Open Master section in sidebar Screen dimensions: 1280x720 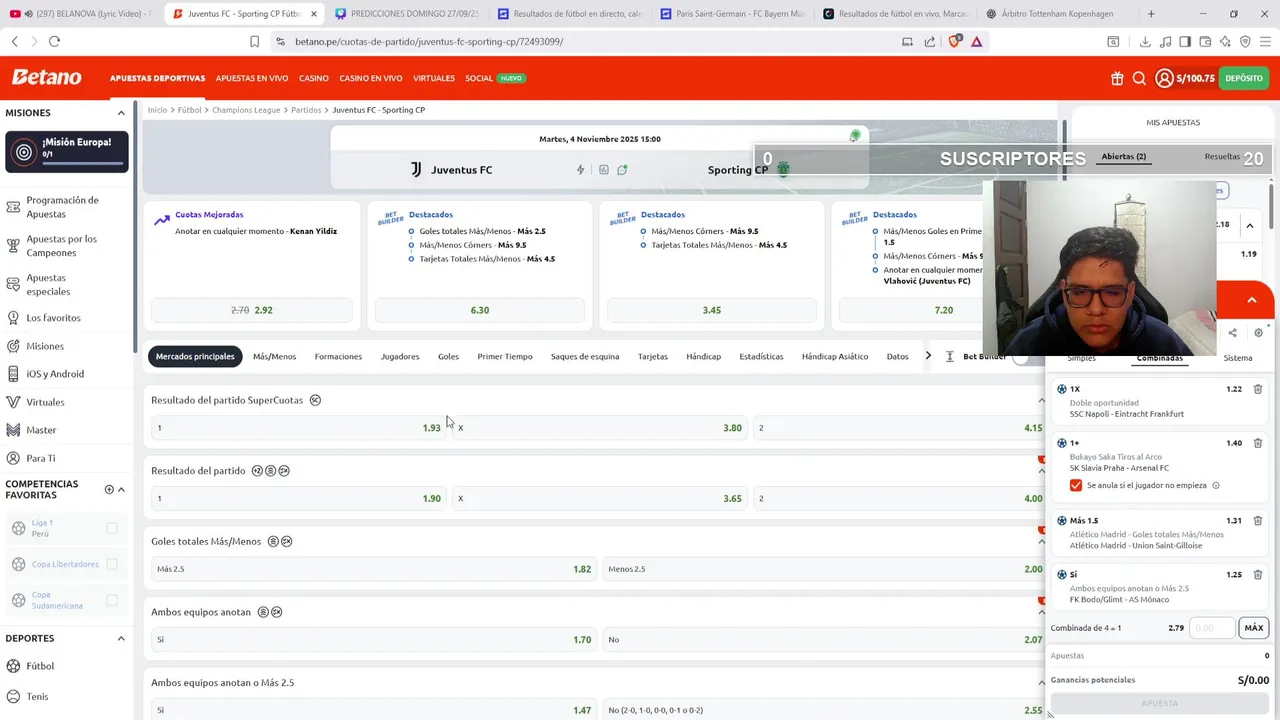41,430
